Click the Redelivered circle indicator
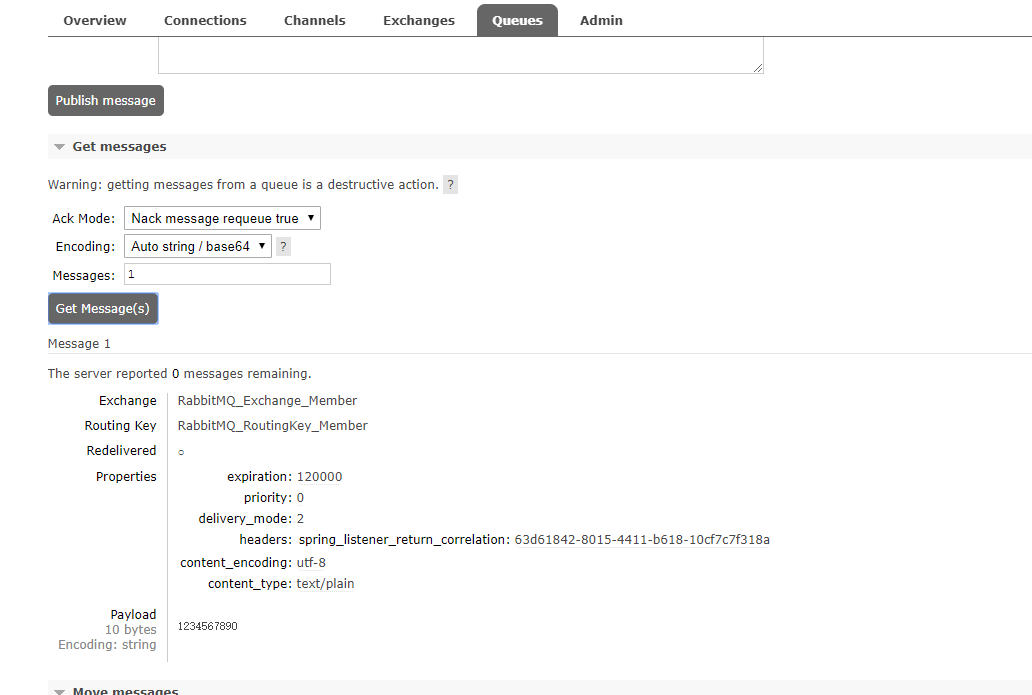Image resolution: width=1032 pixels, height=695 pixels. coord(181,452)
